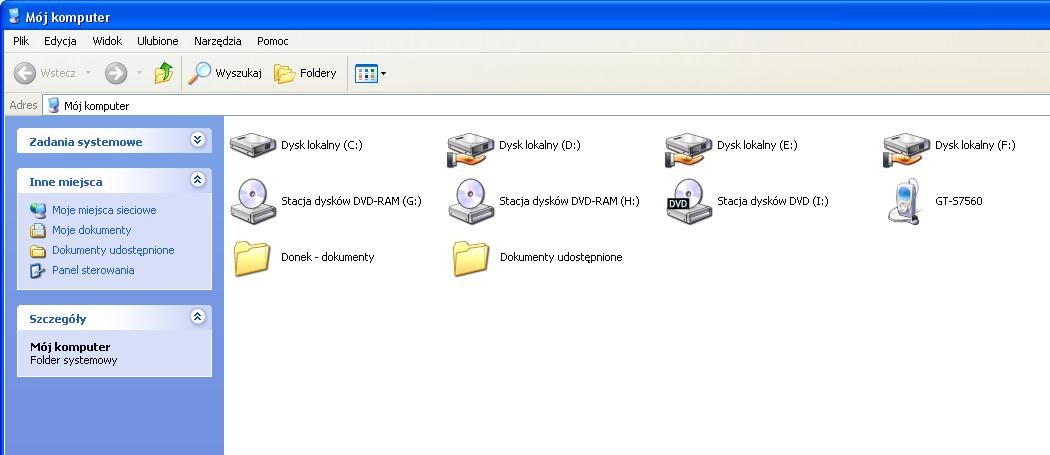The height and width of the screenshot is (455, 1050).
Task: Select the DVD-RAM (G:) drive icon
Action: coord(252,201)
